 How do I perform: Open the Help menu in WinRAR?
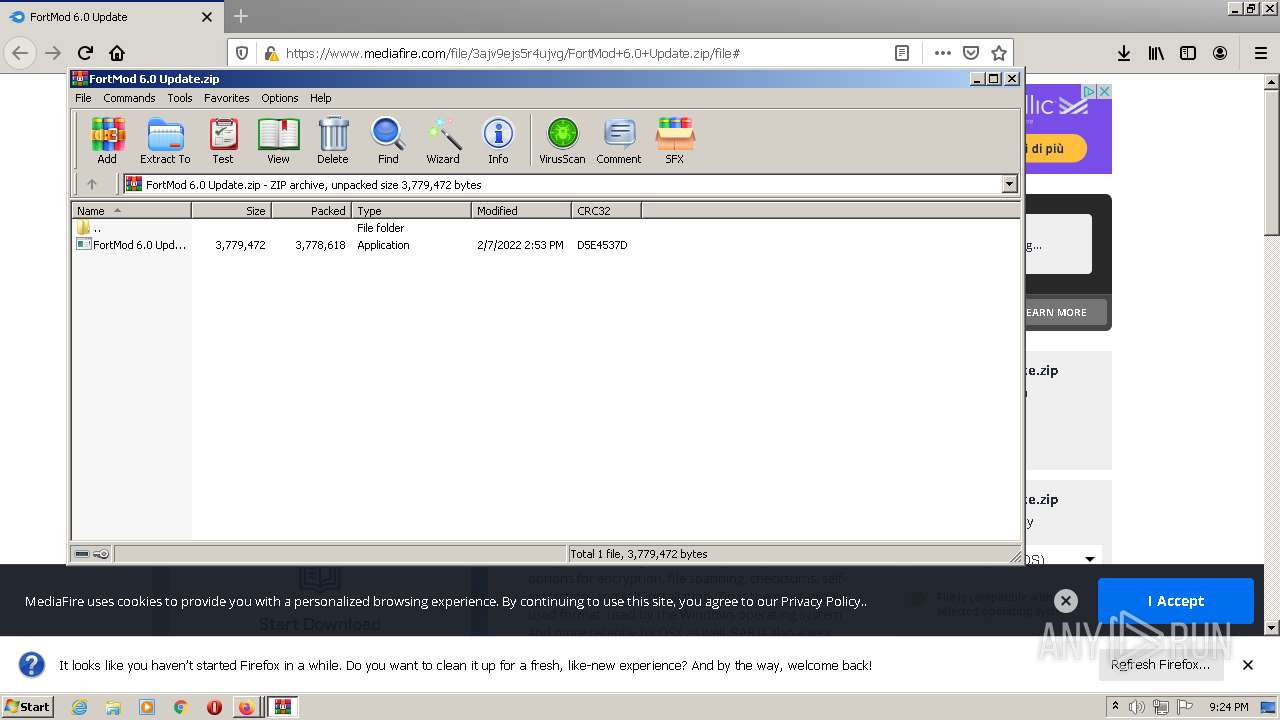(x=320, y=98)
